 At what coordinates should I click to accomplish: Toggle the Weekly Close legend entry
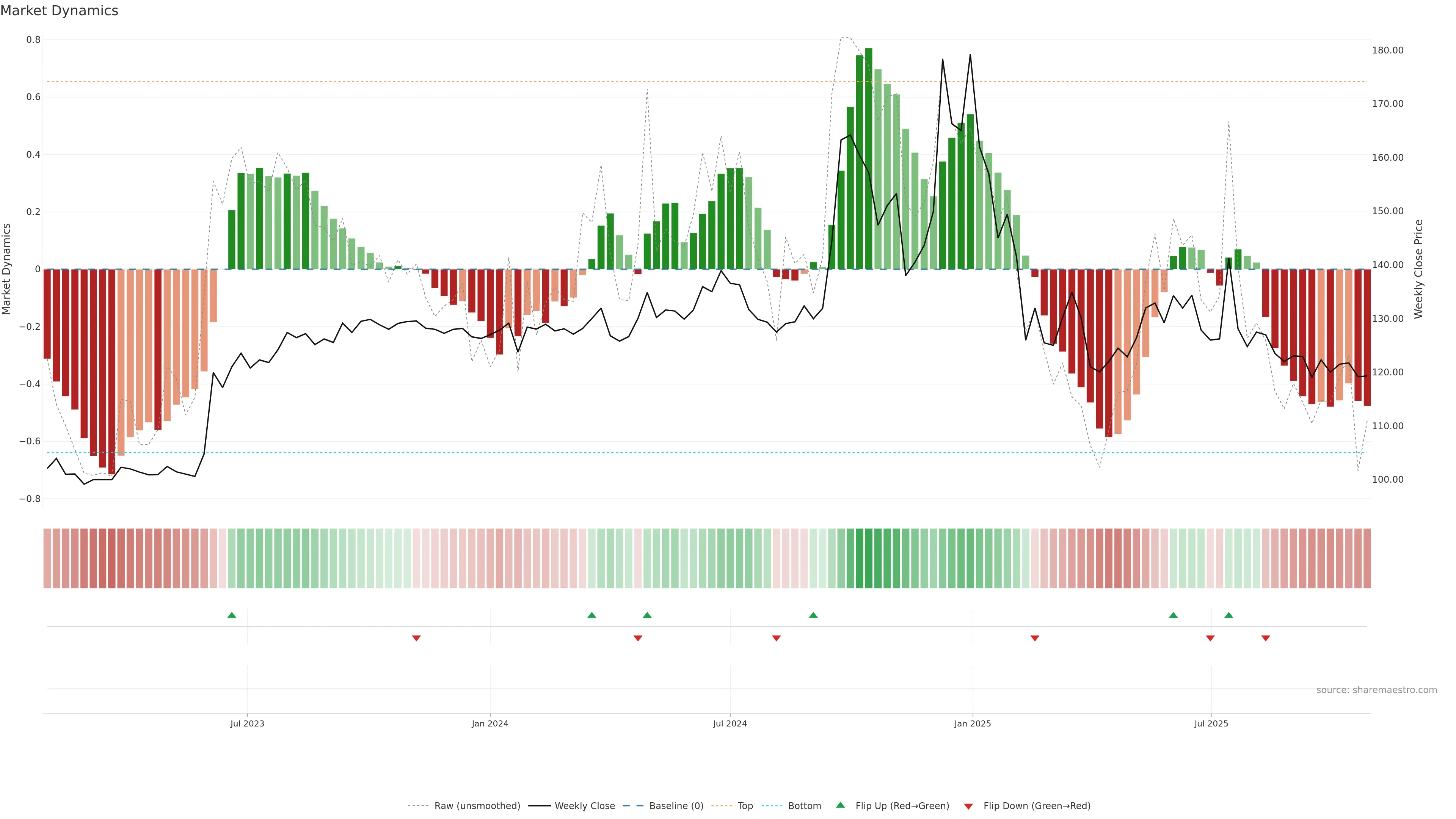pos(584,806)
